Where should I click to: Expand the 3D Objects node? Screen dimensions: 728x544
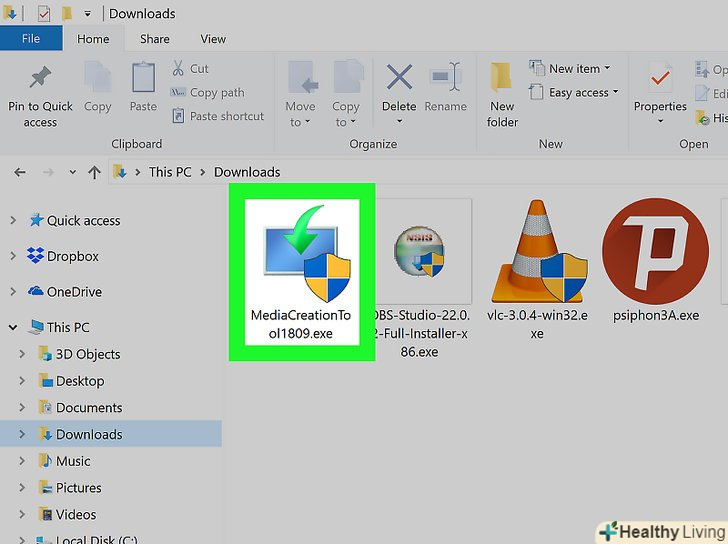[x=22, y=354]
